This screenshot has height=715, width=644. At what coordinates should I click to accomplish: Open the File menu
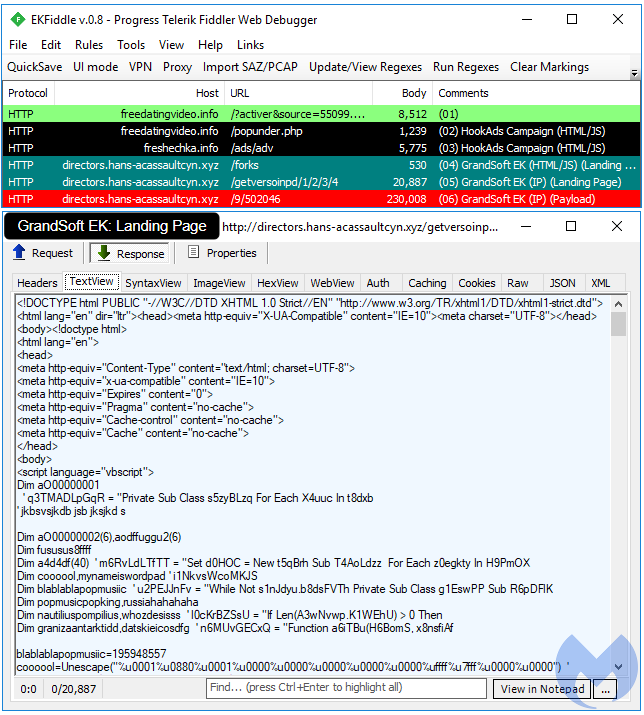pyautogui.click(x=18, y=45)
